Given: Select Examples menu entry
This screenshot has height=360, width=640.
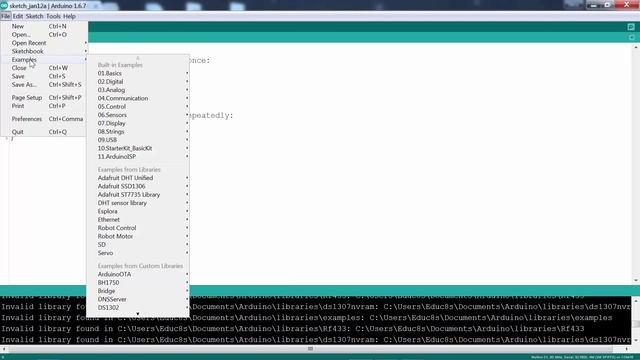Looking at the screenshot, I should coord(44,60).
